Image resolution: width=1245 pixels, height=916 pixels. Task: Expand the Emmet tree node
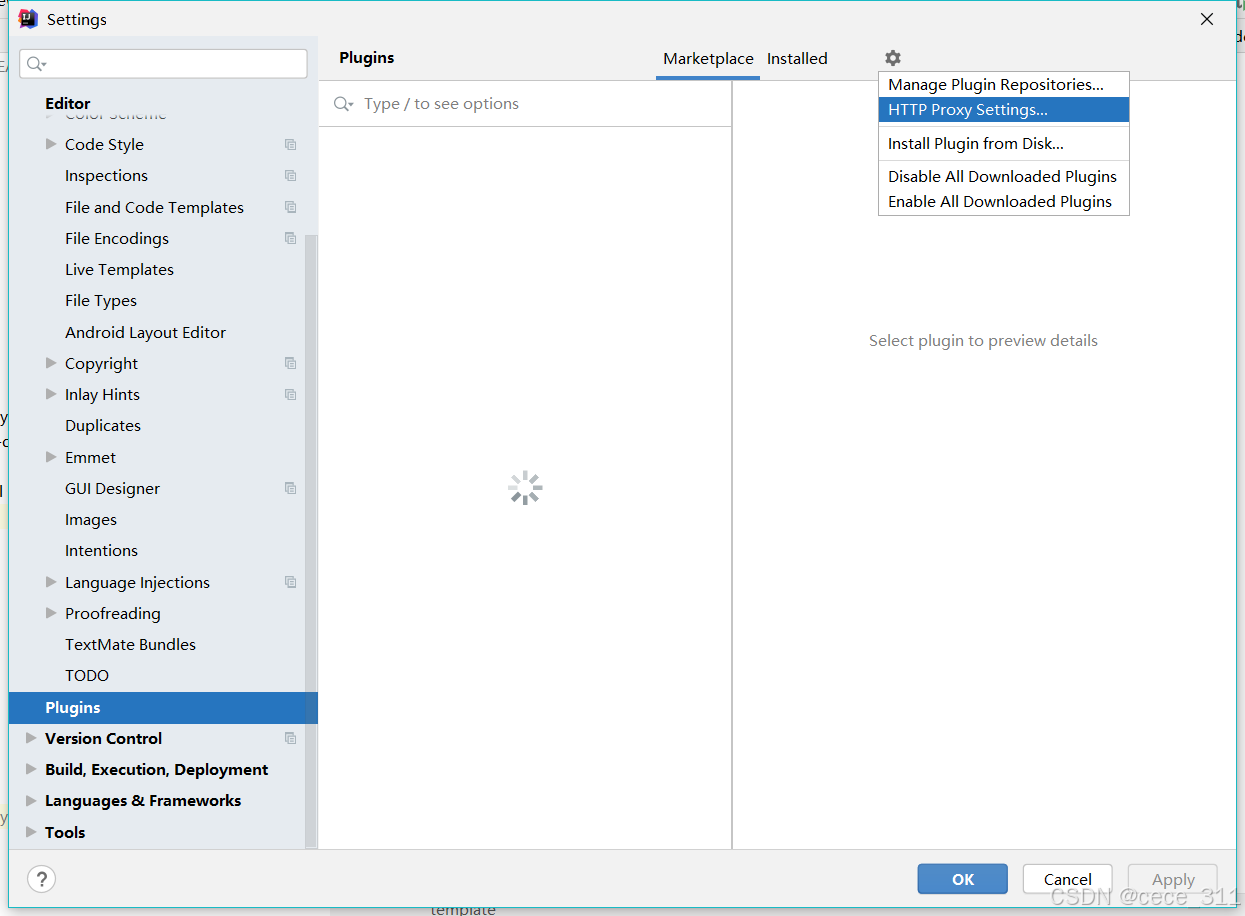pyautogui.click(x=51, y=457)
